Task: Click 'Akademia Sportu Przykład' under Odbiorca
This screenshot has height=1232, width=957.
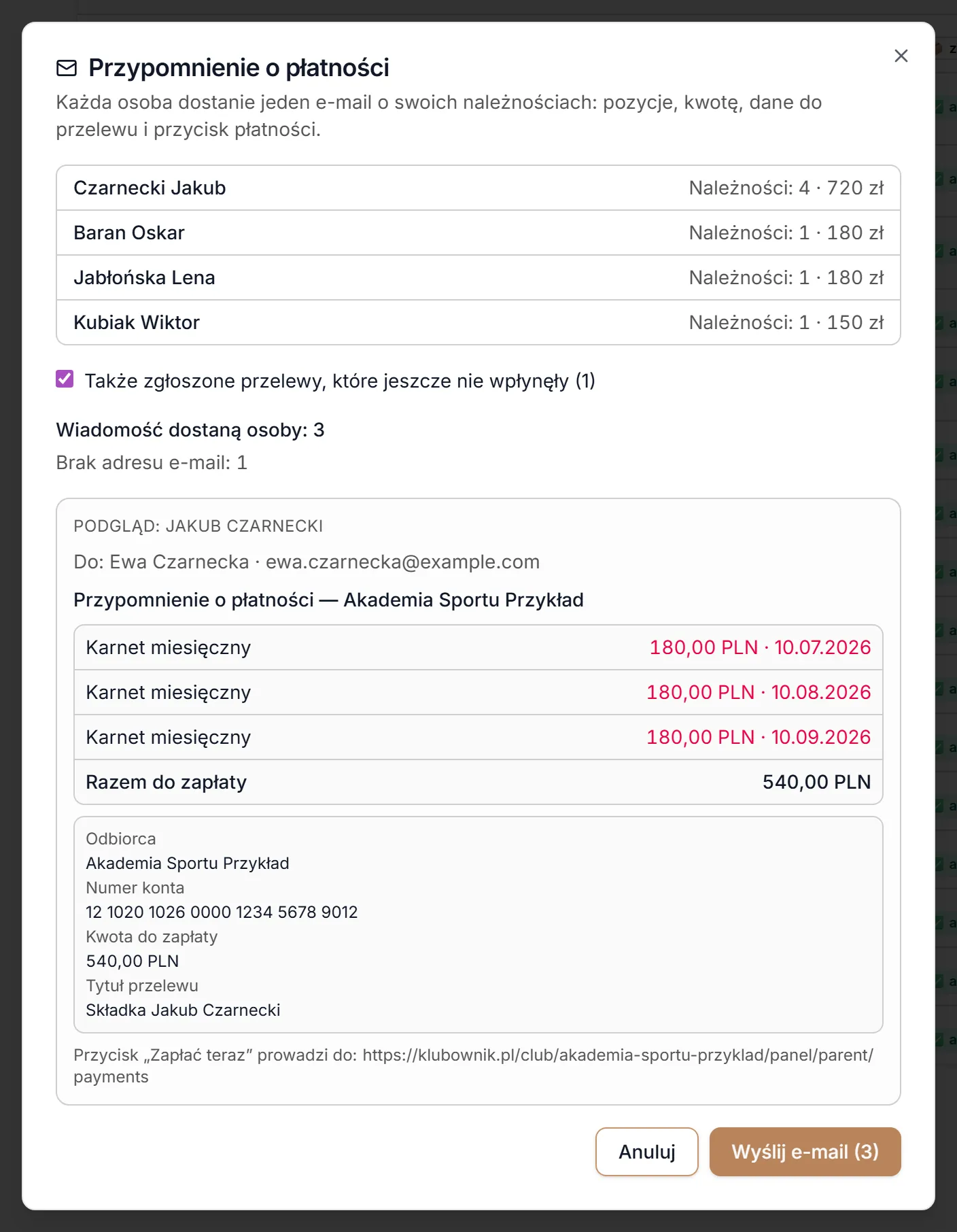Action: tap(188, 863)
